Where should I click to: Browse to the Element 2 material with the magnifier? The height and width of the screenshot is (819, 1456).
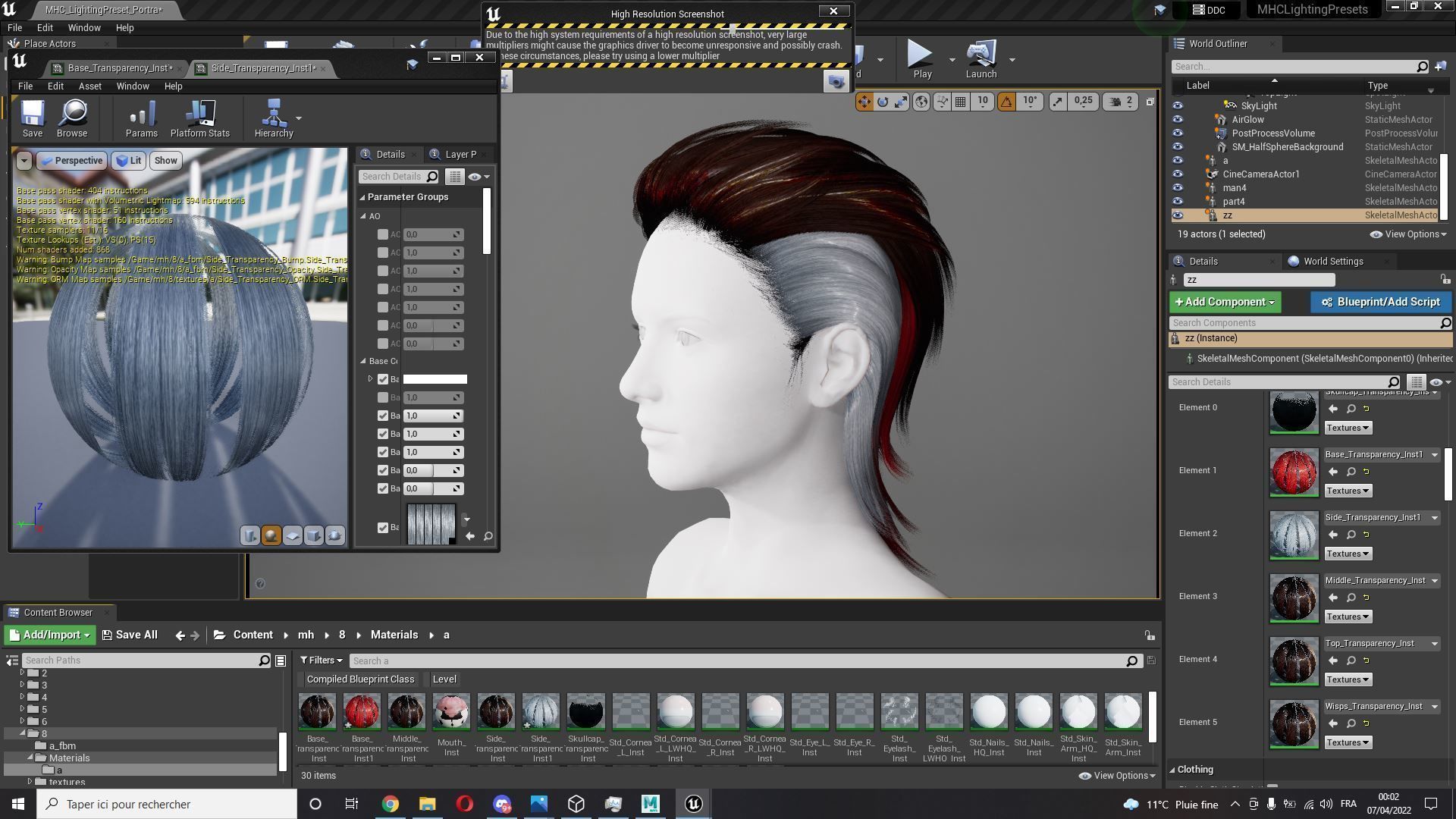point(1351,535)
